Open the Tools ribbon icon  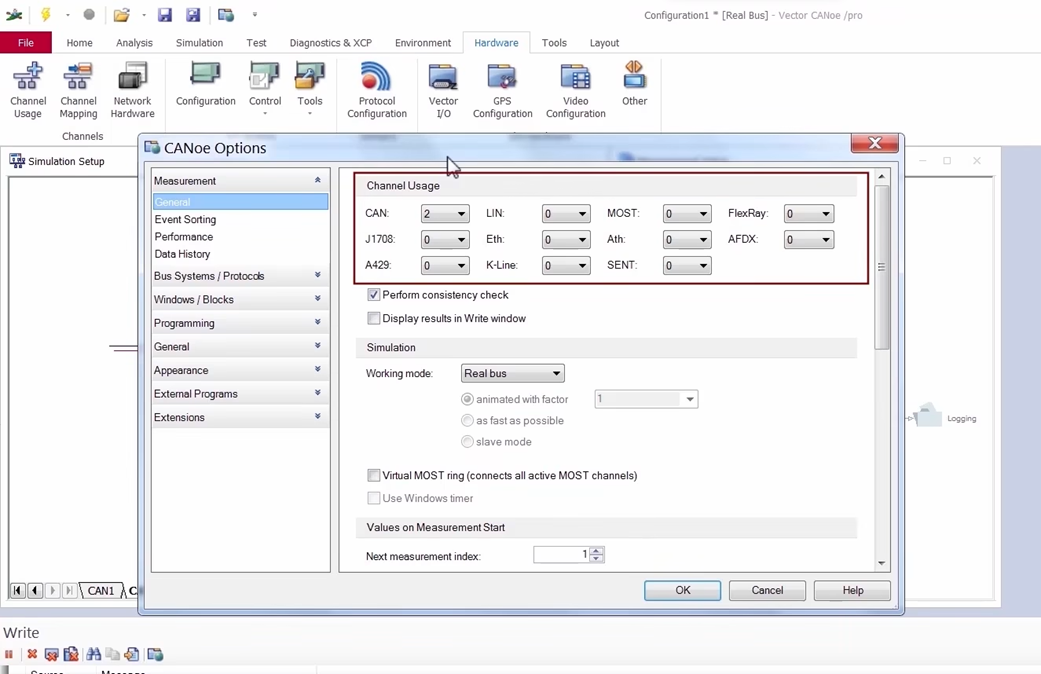pos(309,88)
